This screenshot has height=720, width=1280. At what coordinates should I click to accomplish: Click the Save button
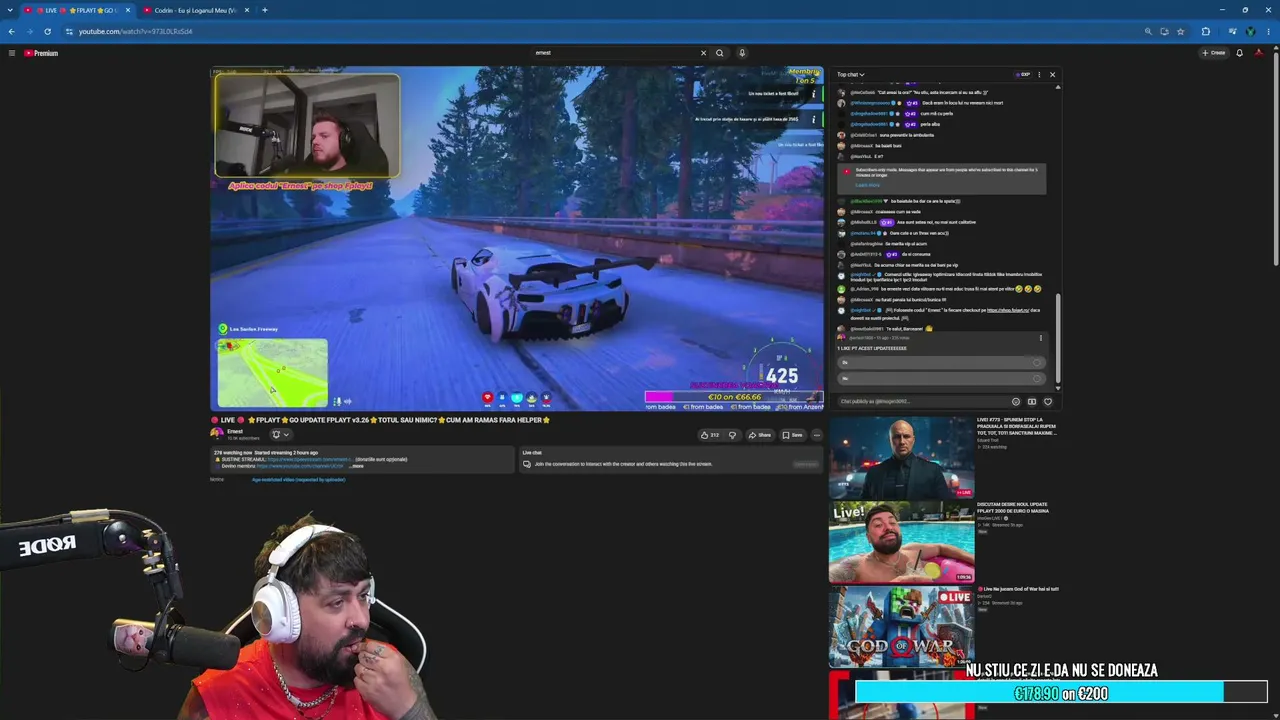[x=792, y=435]
